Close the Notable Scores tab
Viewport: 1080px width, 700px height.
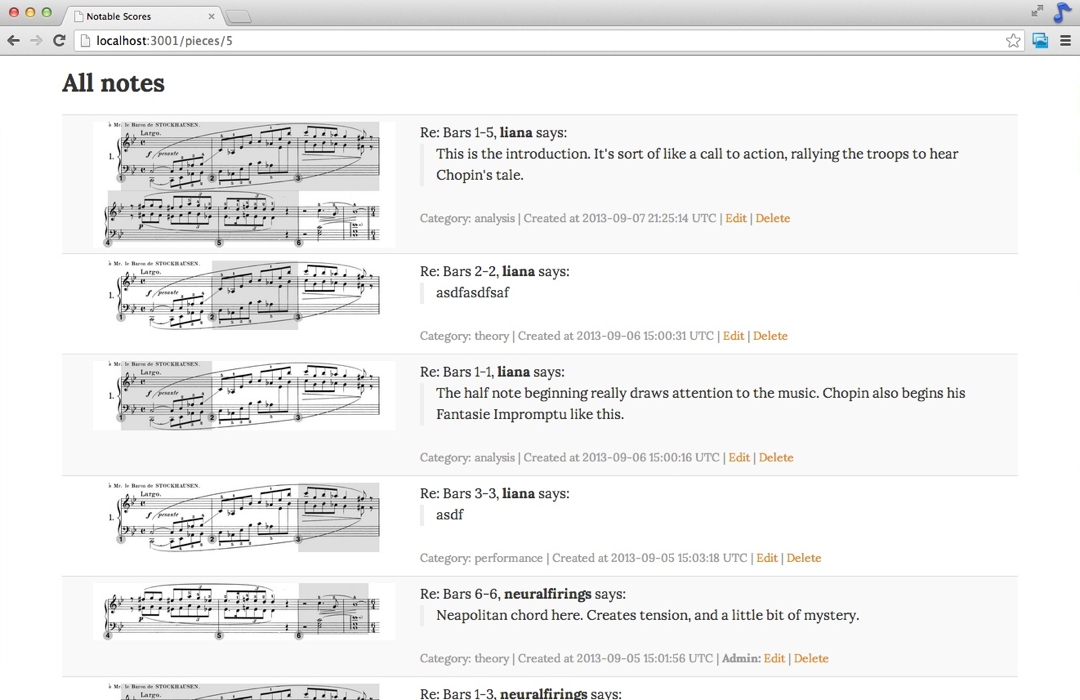tap(211, 16)
